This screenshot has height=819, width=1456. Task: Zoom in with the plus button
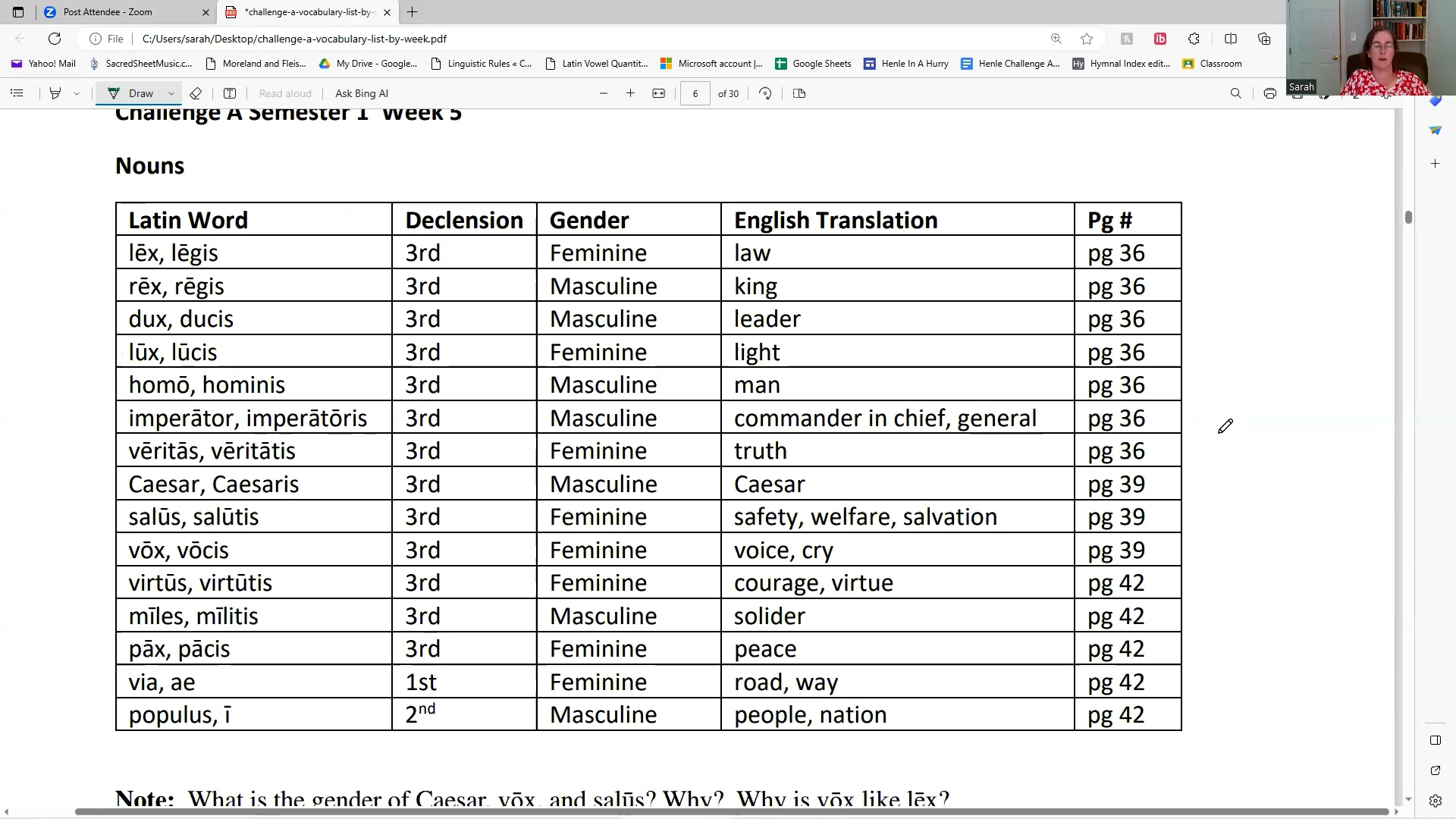click(630, 93)
